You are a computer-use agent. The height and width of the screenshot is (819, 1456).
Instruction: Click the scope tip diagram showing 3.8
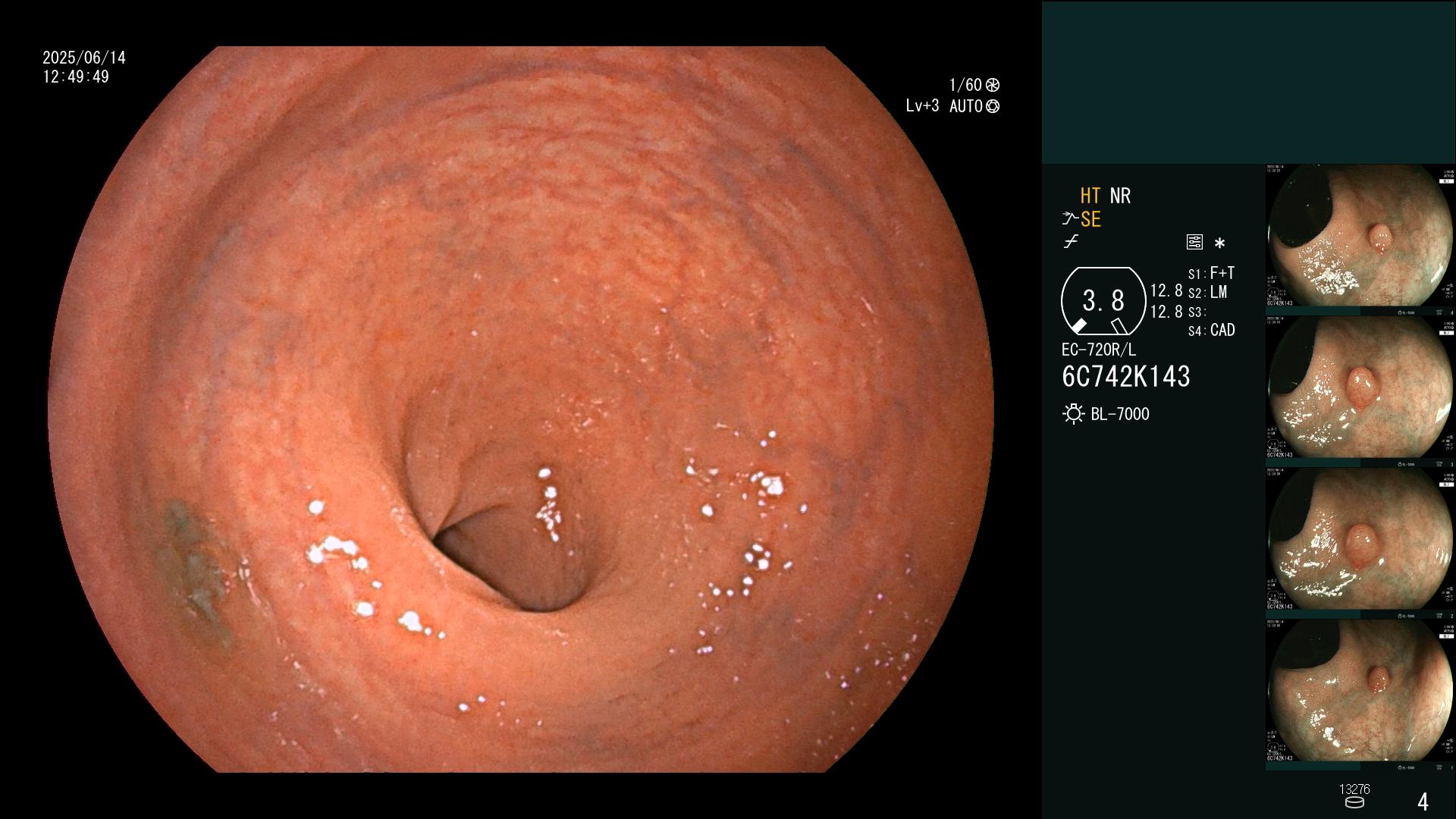[1103, 302]
